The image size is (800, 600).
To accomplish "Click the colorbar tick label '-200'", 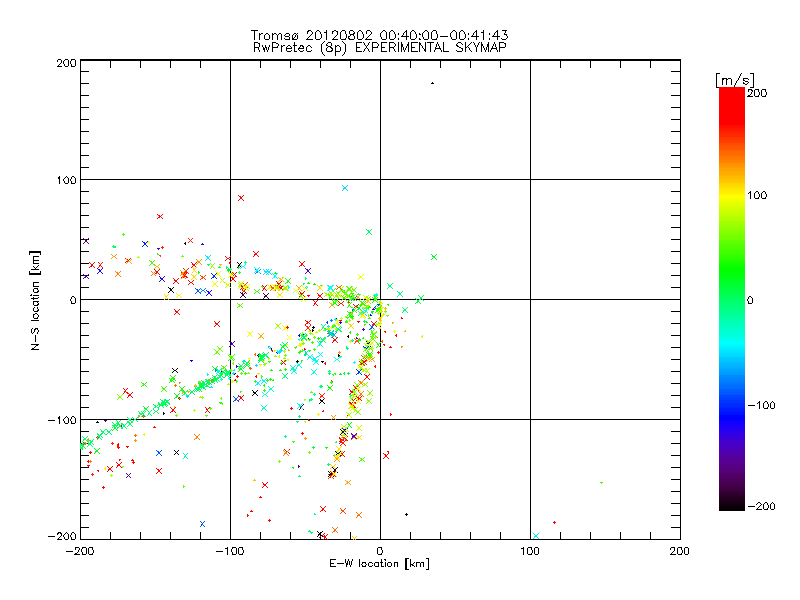I will click(x=762, y=506).
